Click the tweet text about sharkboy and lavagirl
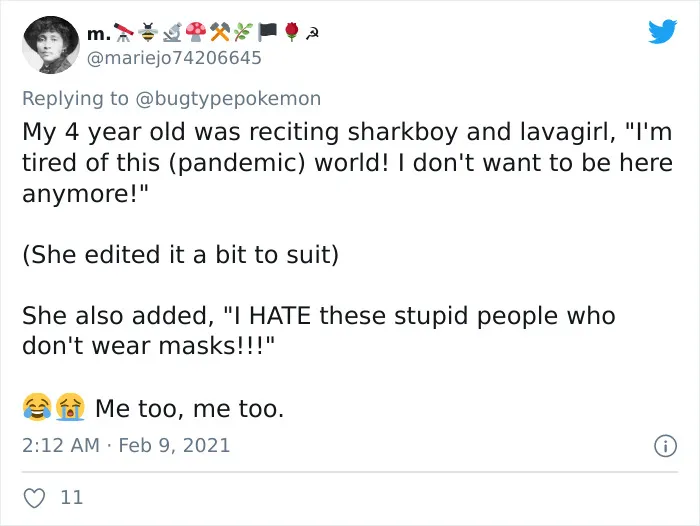The width and height of the screenshot is (700, 526). coord(347,162)
